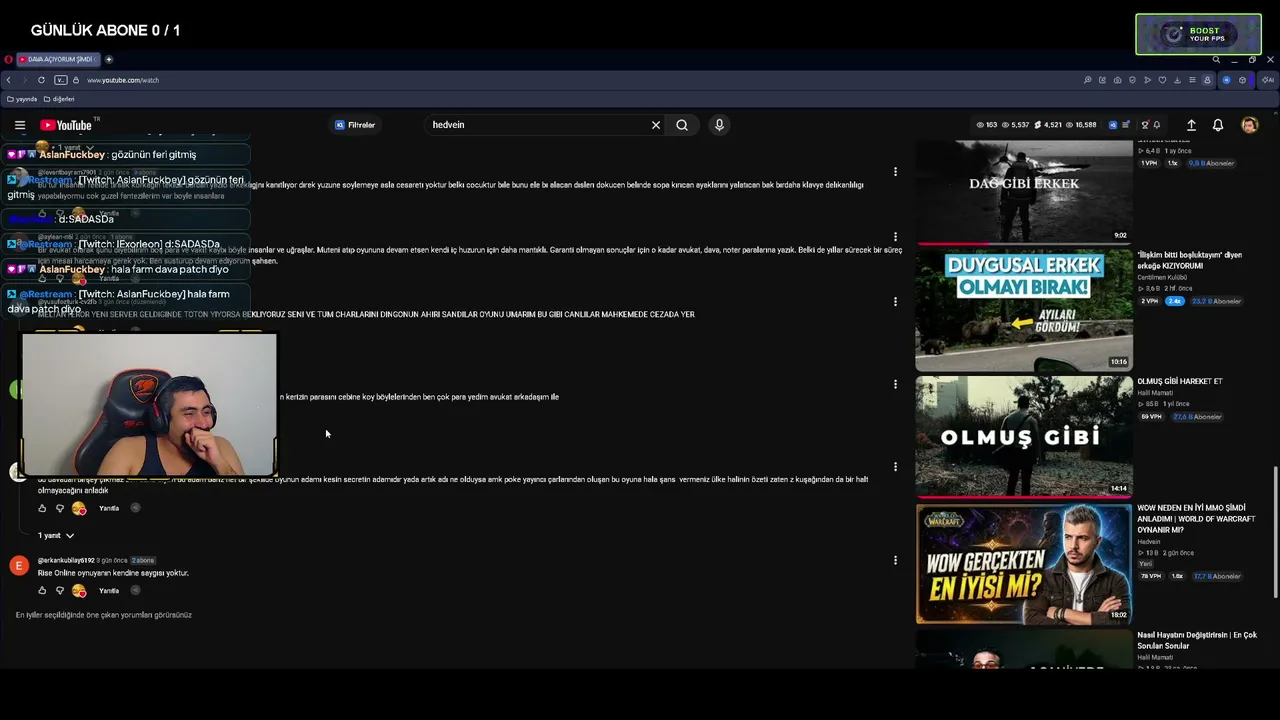Reload the page in the browser
This screenshot has height=720, width=1280.
(41, 80)
